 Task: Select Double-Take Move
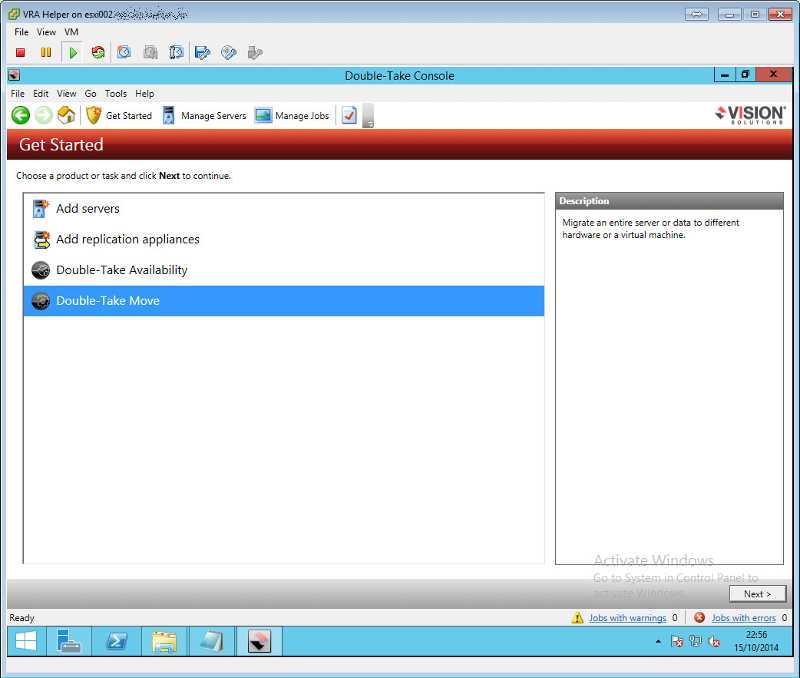pyautogui.click(x=284, y=301)
